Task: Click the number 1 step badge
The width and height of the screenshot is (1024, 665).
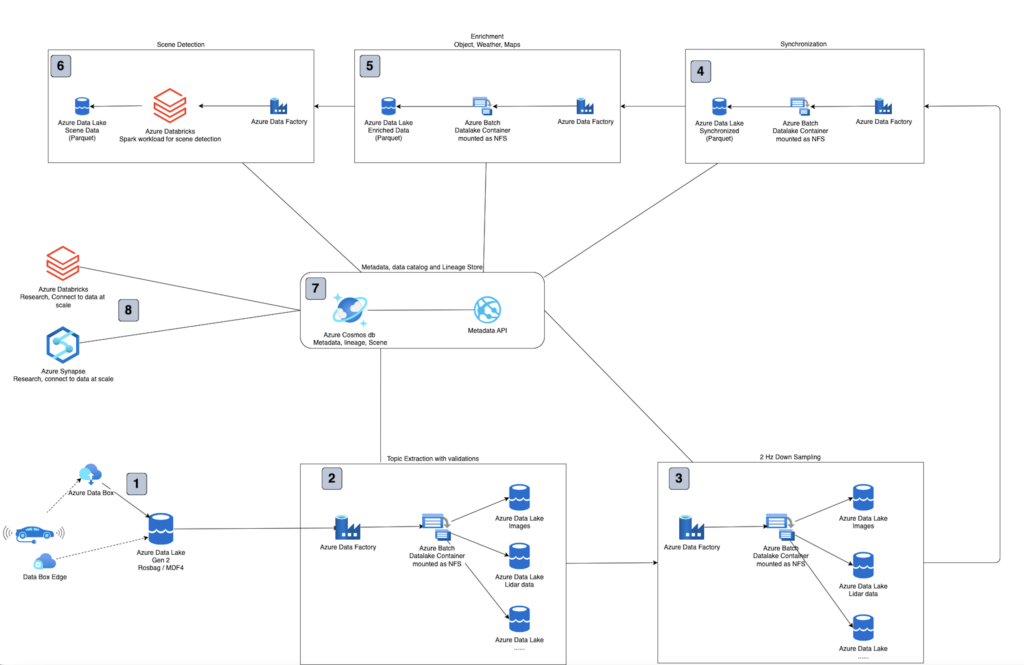Action: point(138,483)
